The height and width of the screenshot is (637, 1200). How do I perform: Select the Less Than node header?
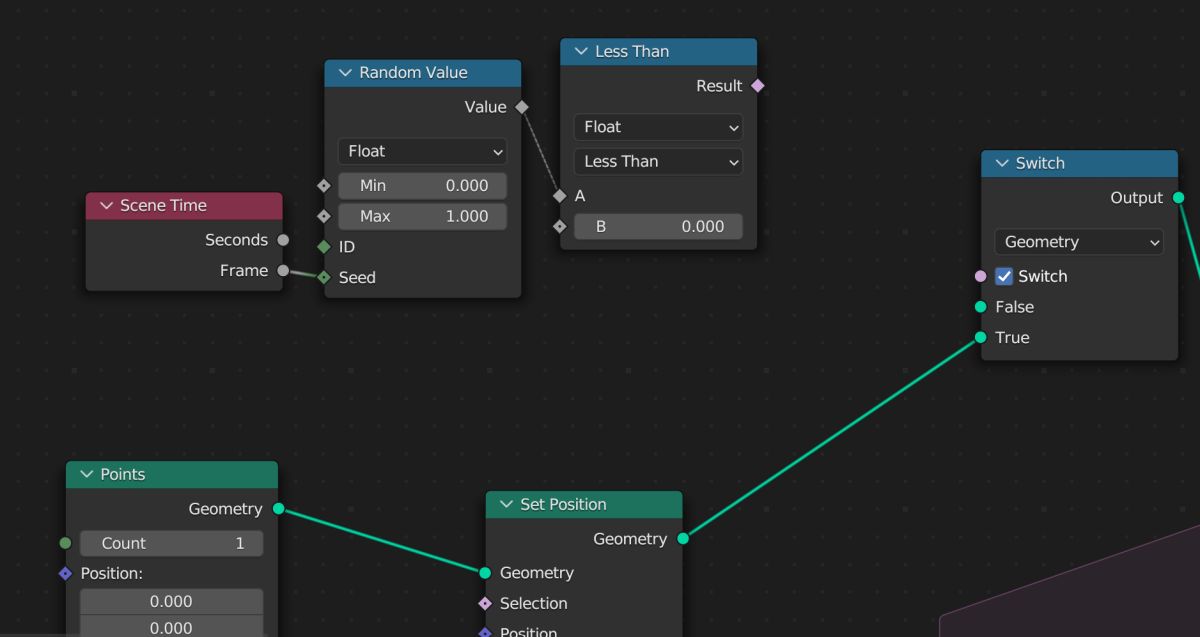pyautogui.click(x=659, y=52)
